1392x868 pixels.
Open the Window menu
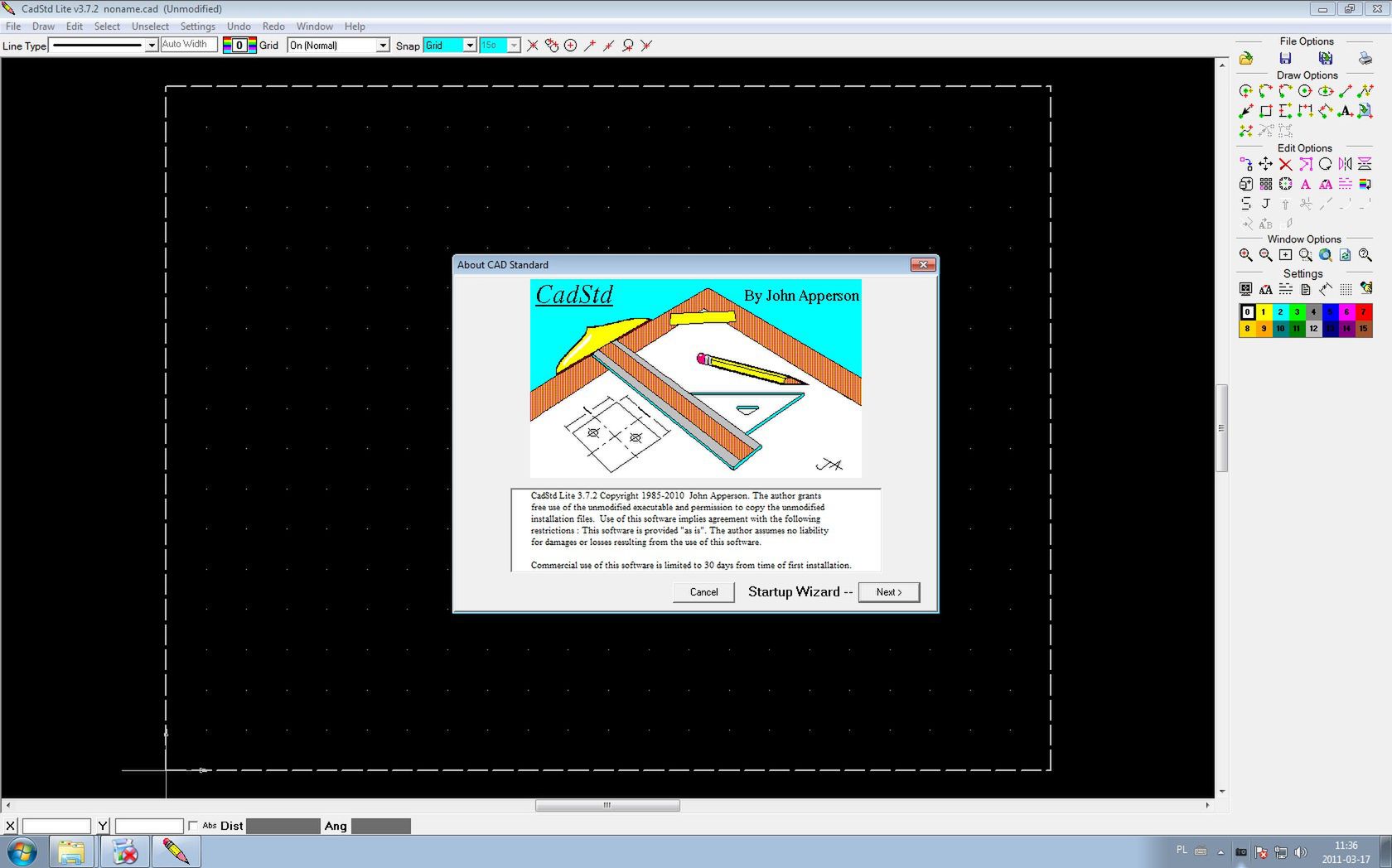point(315,27)
